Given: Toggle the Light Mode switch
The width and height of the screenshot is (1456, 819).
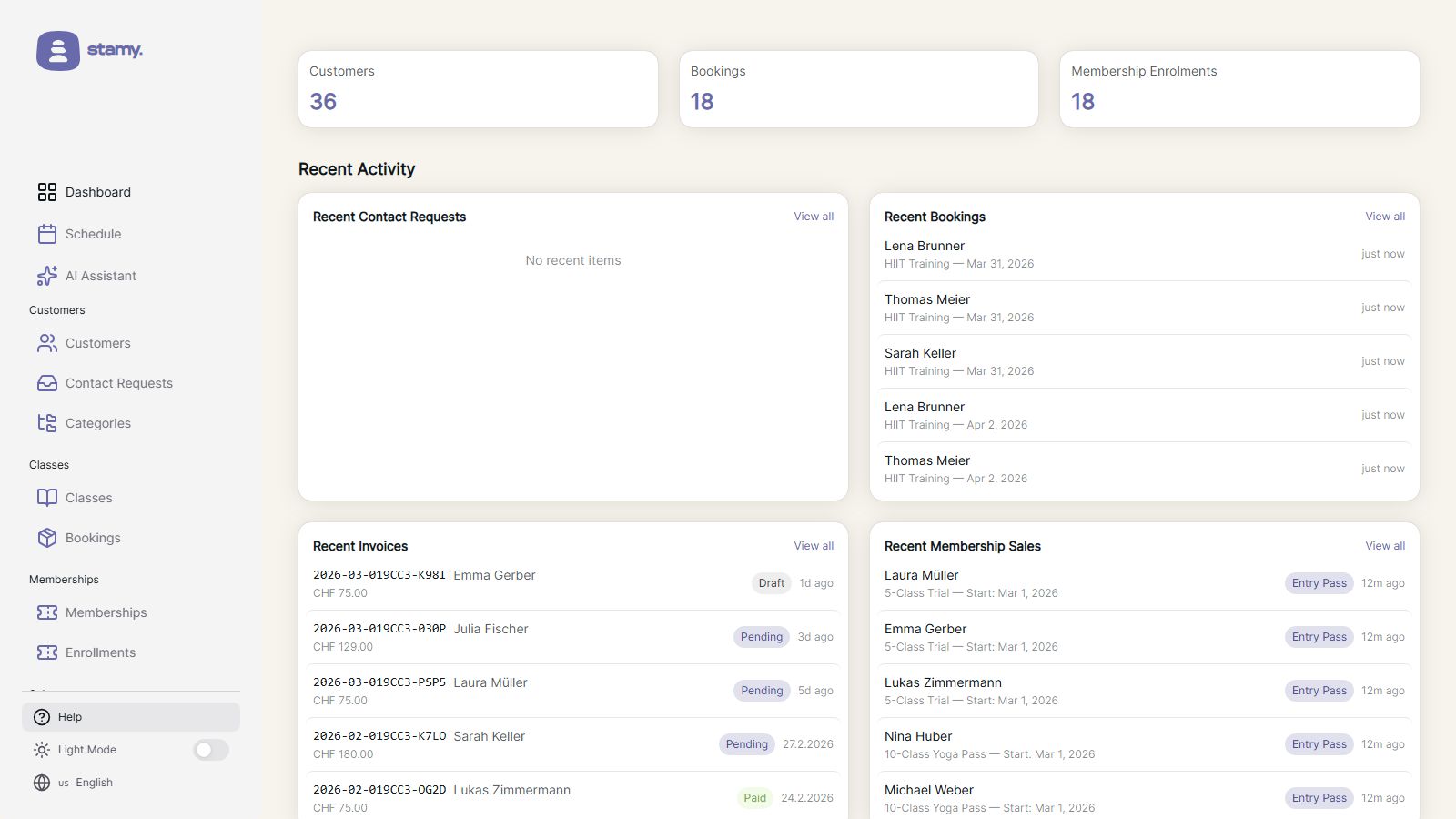Looking at the screenshot, I should click(x=211, y=750).
